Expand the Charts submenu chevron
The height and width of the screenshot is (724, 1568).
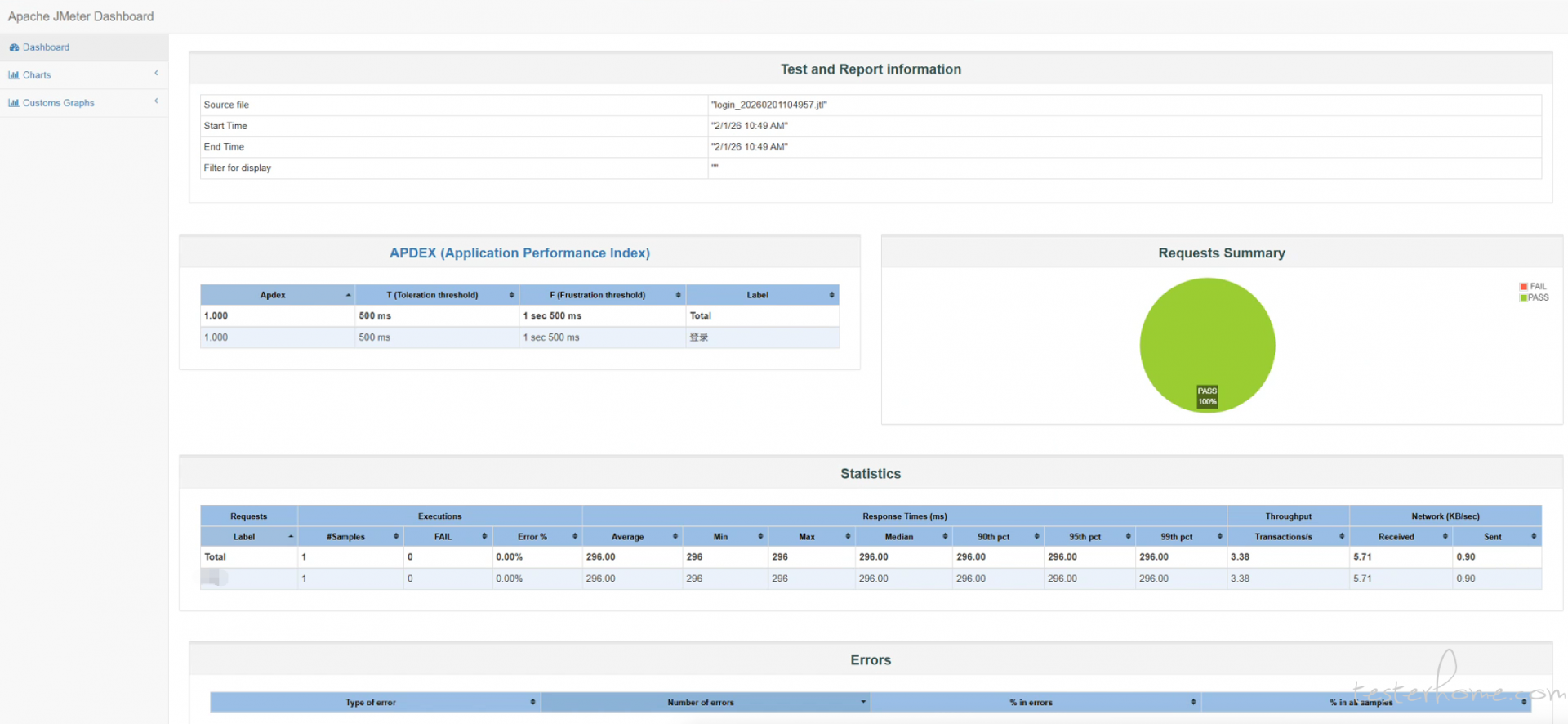click(x=156, y=74)
